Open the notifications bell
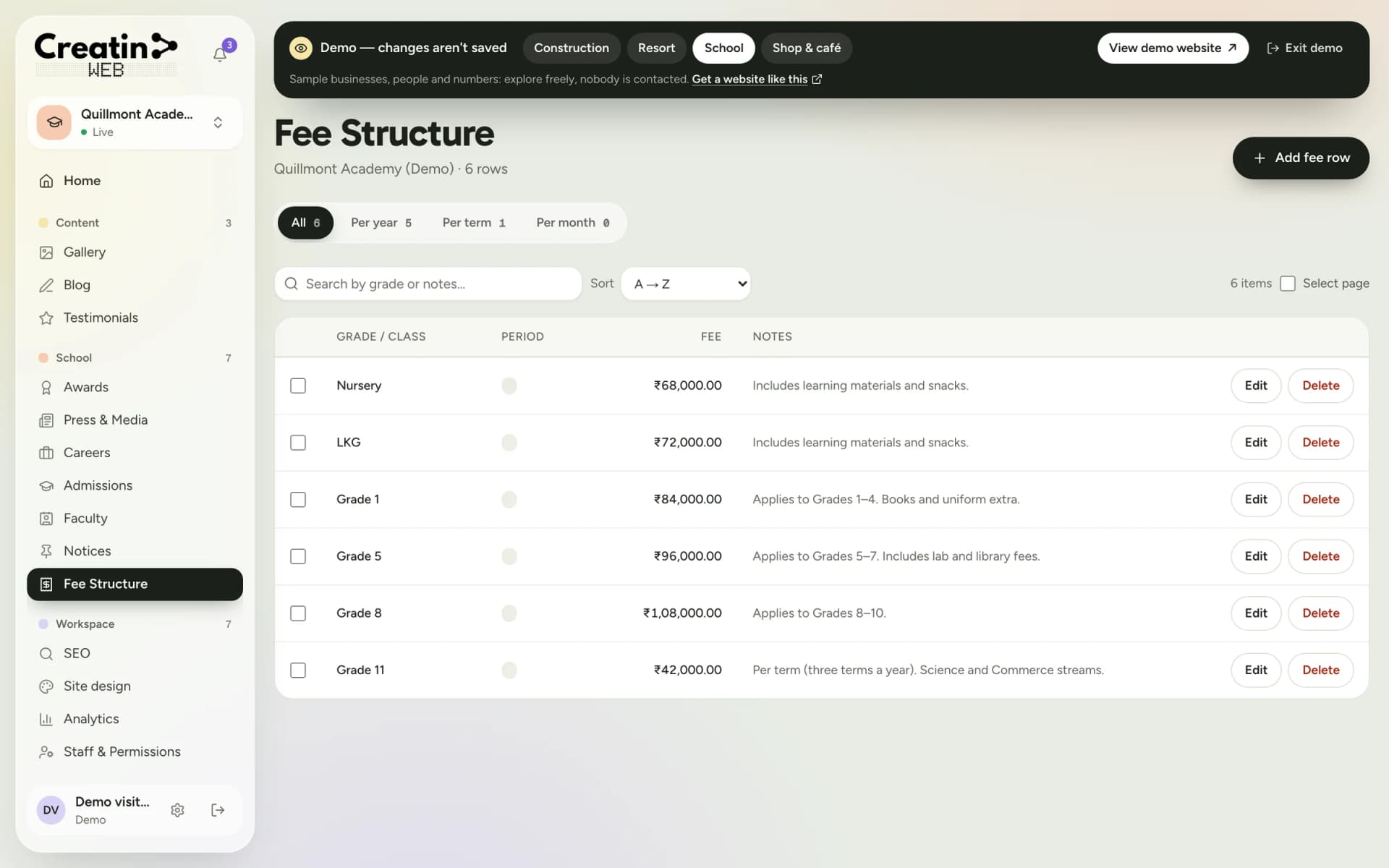Screen dimensions: 1389x868 (220, 54)
